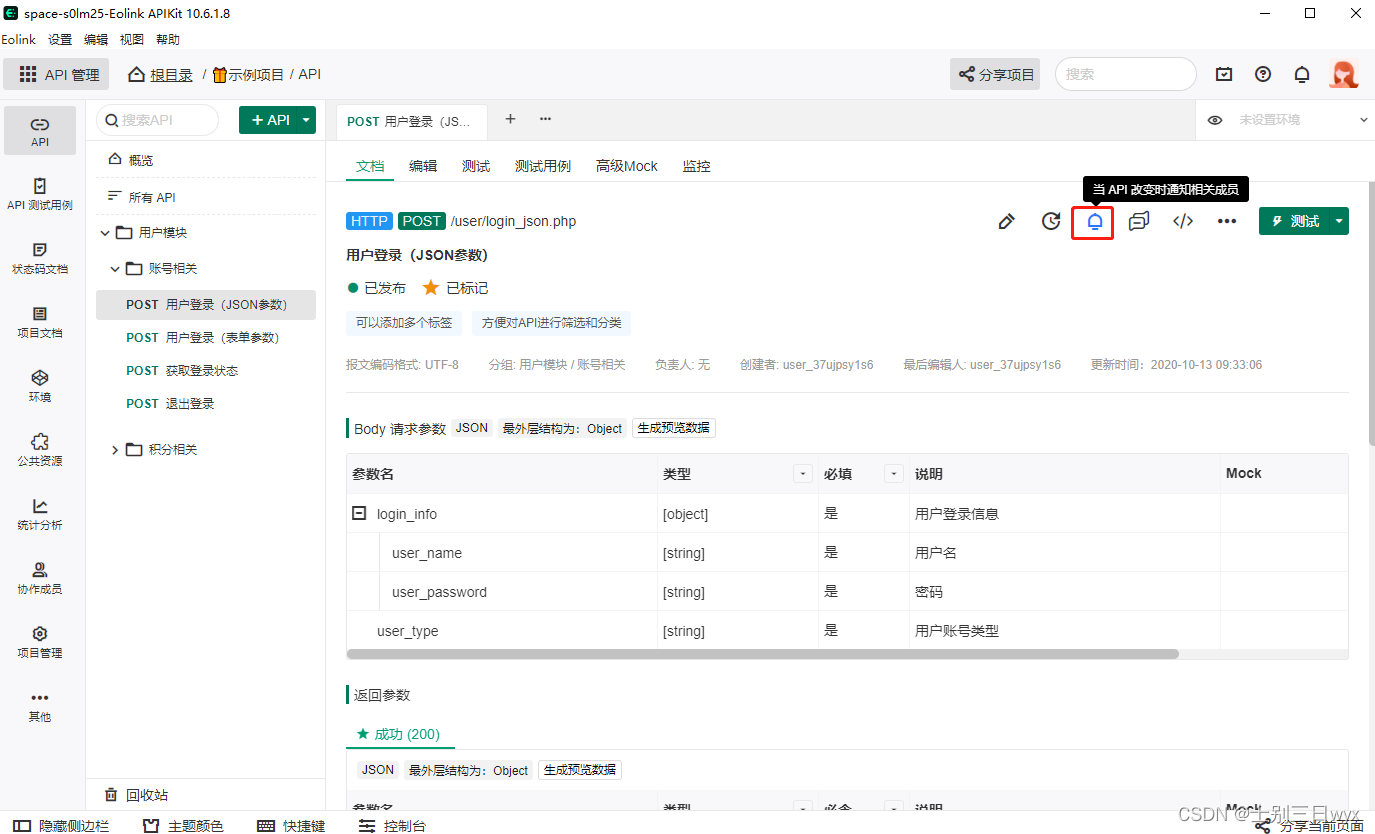Click the 分享项目 button

pos(995,74)
